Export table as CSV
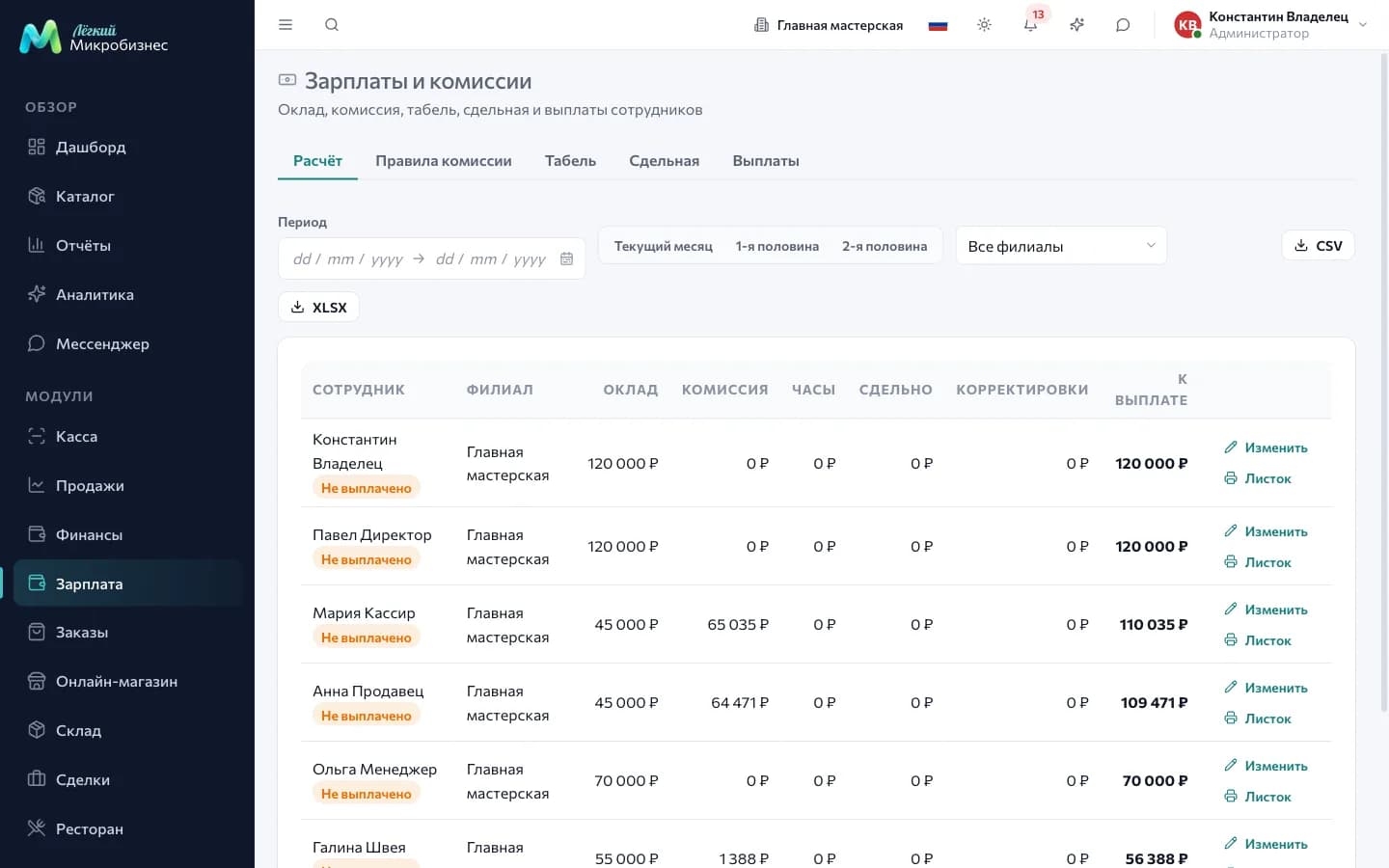This screenshot has width=1389, height=868. tap(1318, 246)
